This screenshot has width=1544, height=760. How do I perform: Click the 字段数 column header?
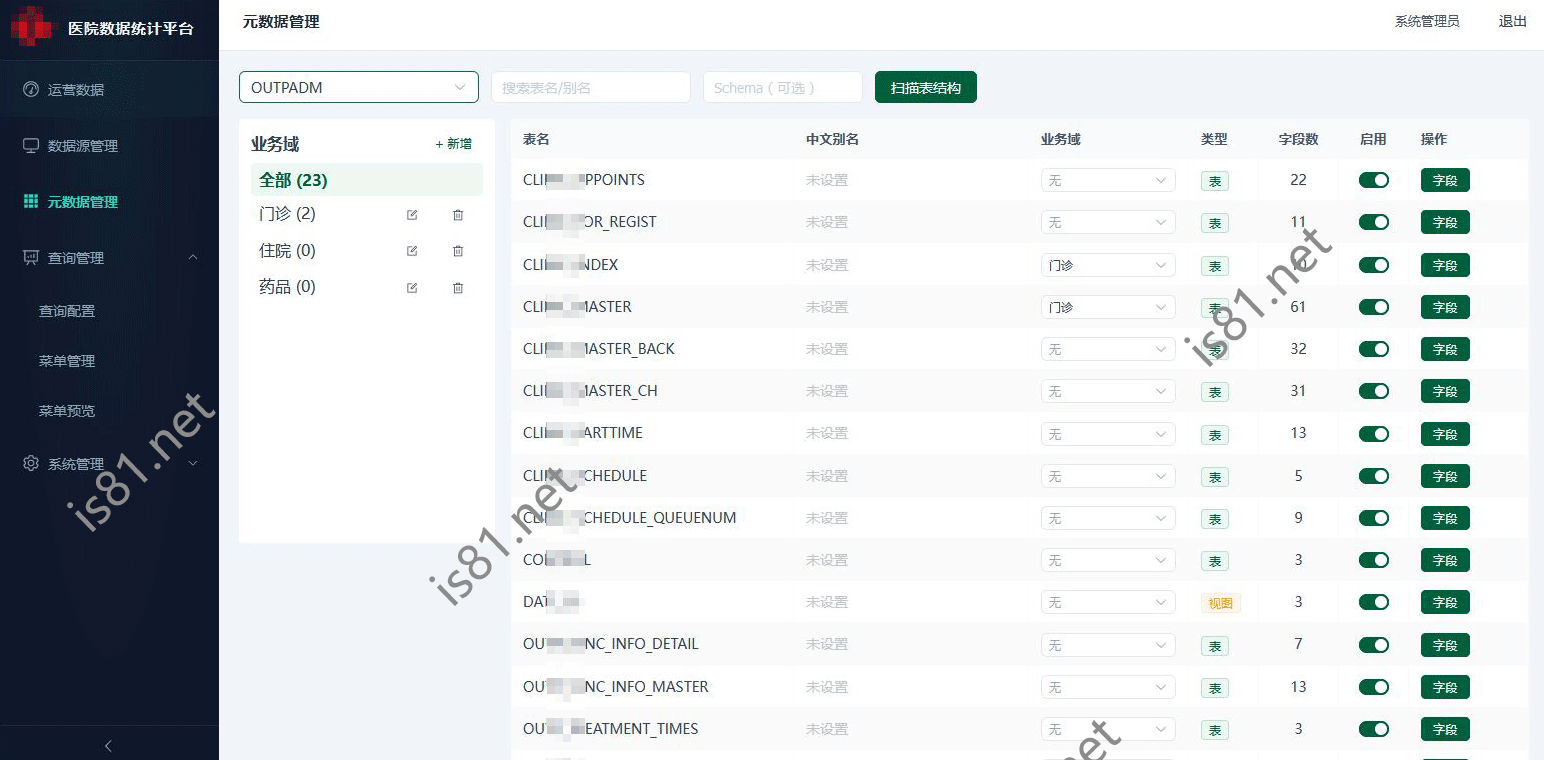pos(1298,139)
